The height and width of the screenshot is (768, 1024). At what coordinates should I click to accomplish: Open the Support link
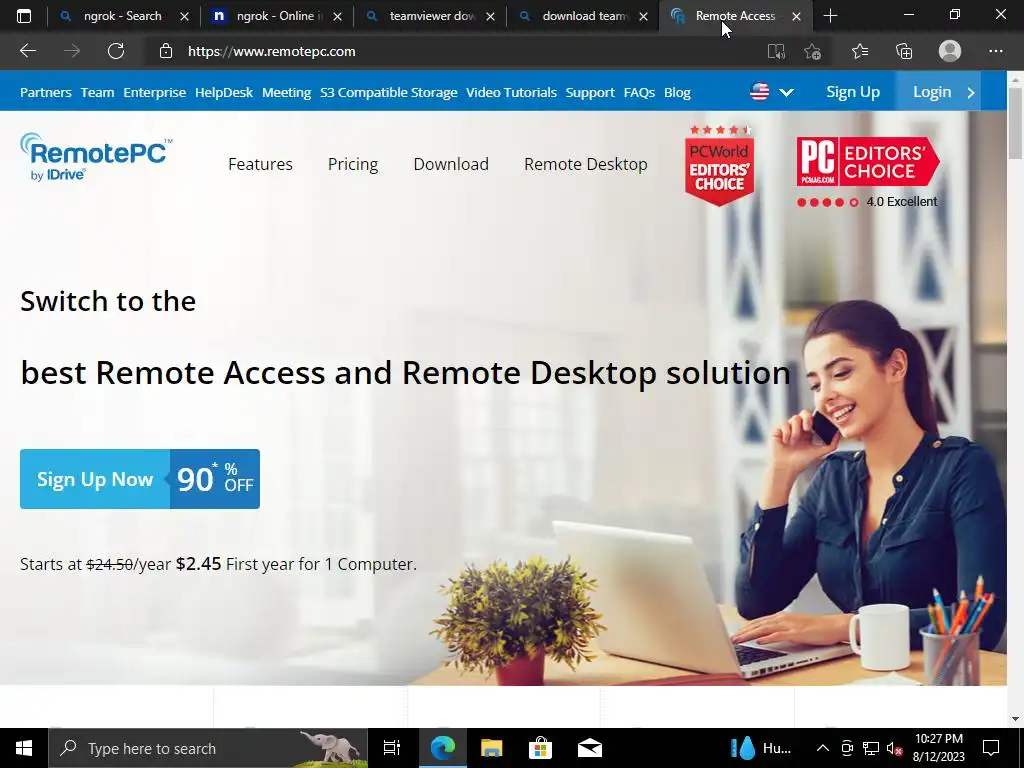tap(590, 92)
